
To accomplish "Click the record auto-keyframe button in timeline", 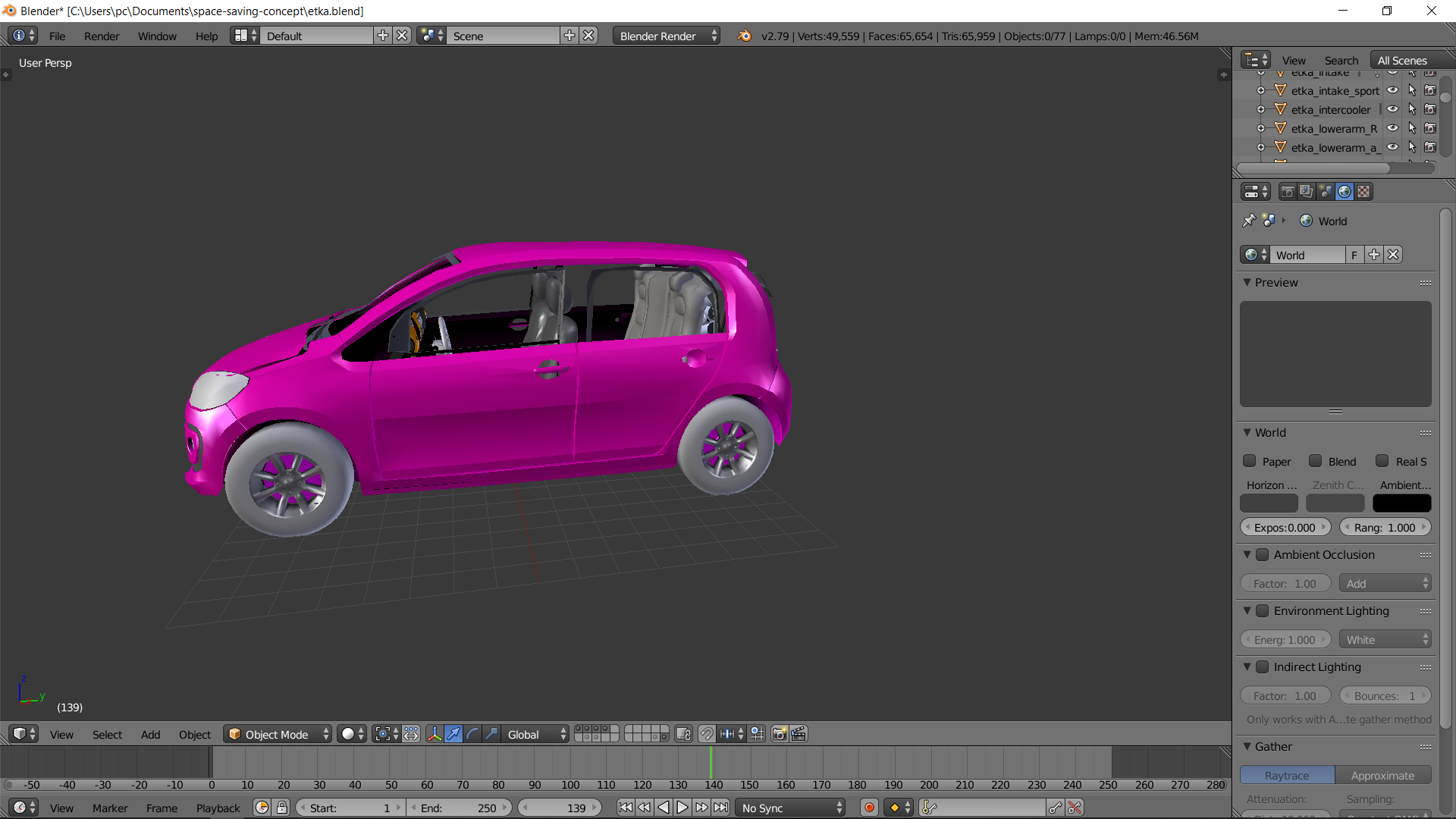I will click(869, 808).
